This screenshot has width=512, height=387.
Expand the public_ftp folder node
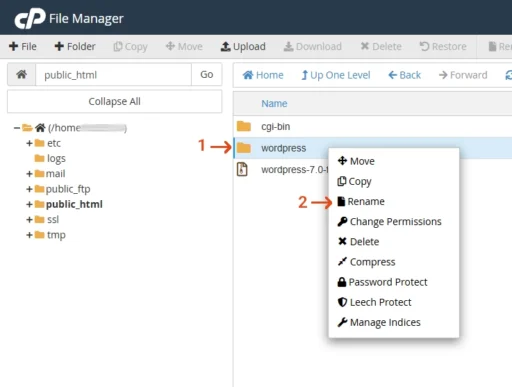click(29, 189)
